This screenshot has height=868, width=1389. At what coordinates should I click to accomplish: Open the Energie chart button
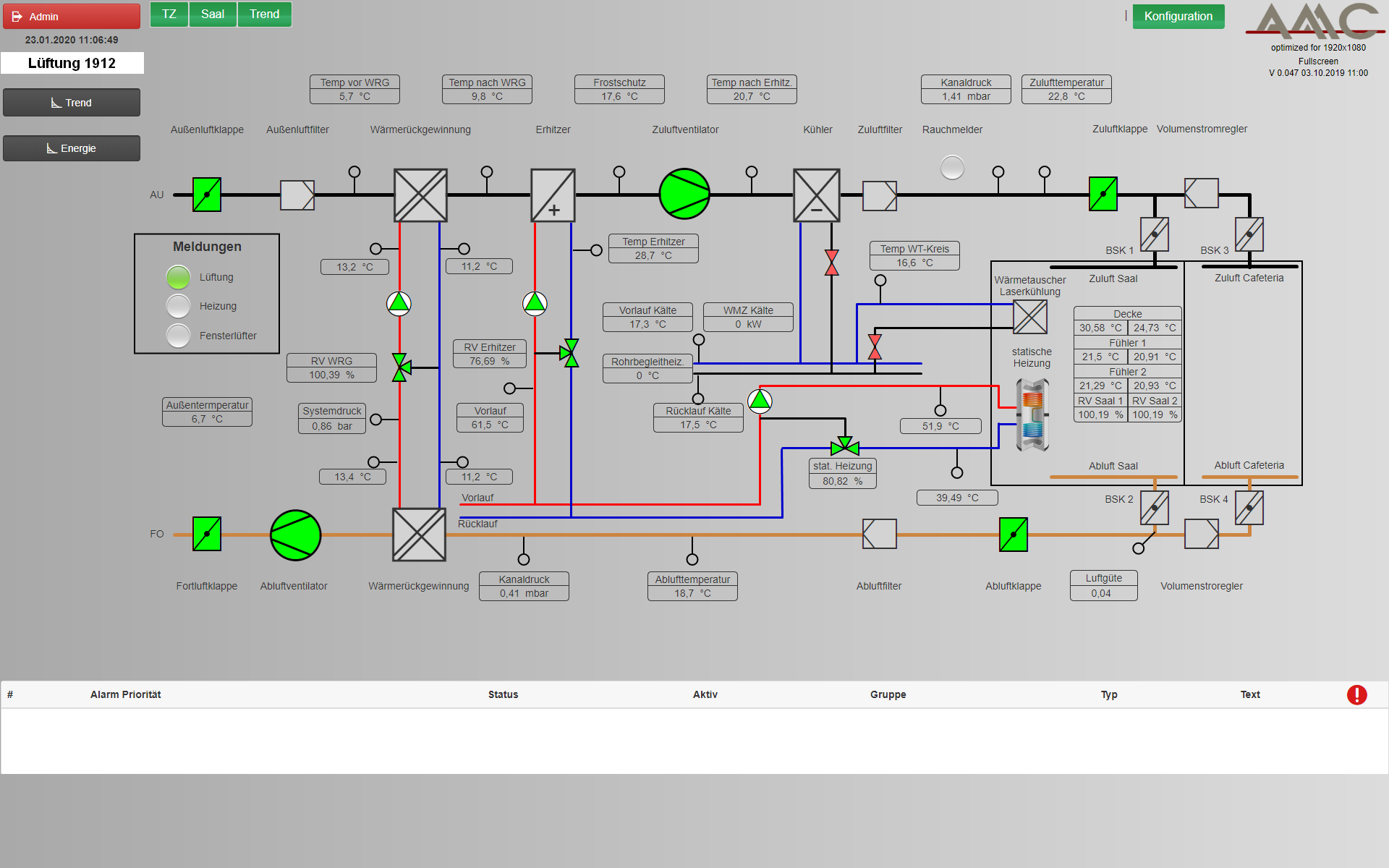72,148
